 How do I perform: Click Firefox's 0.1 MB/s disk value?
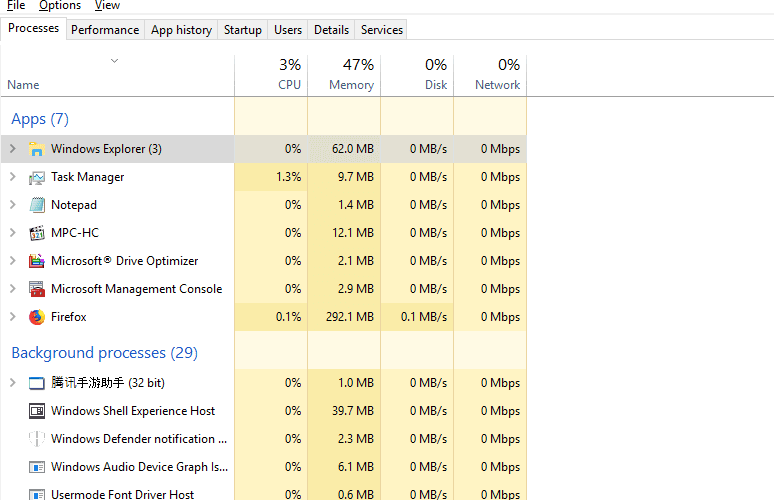point(424,317)
